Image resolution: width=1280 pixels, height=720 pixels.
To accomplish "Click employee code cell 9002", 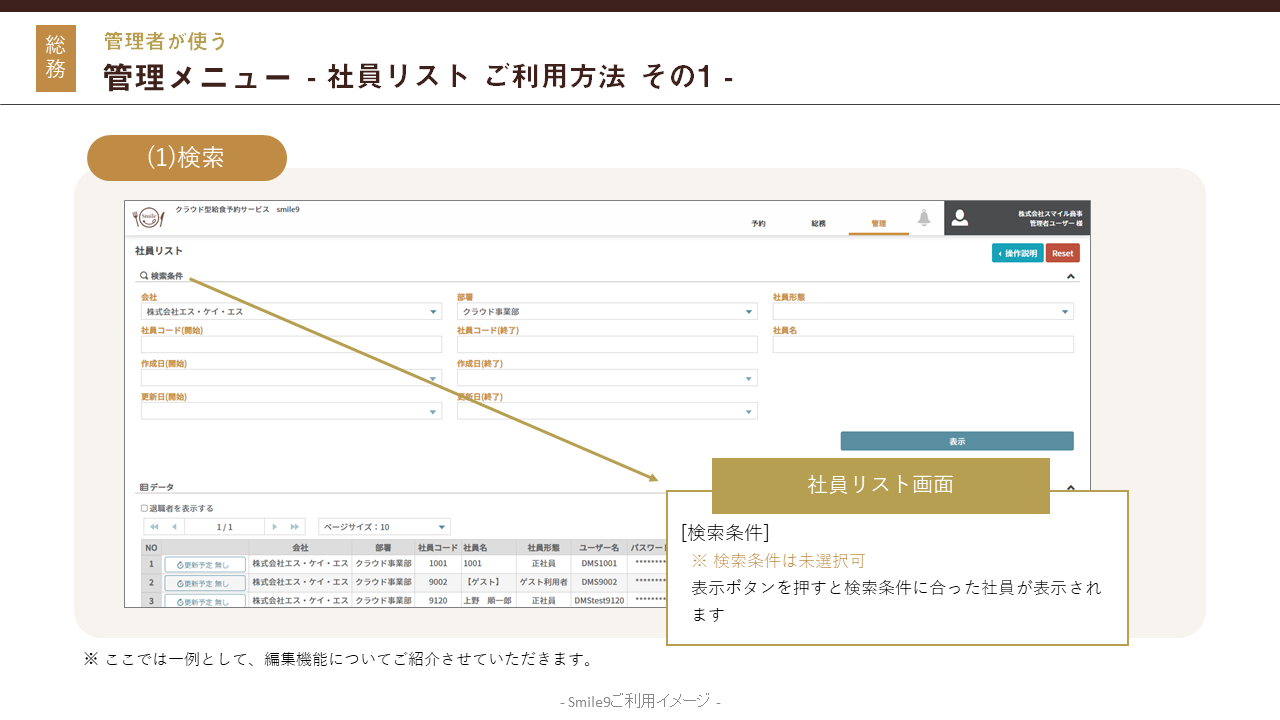I will coord(438,582).
